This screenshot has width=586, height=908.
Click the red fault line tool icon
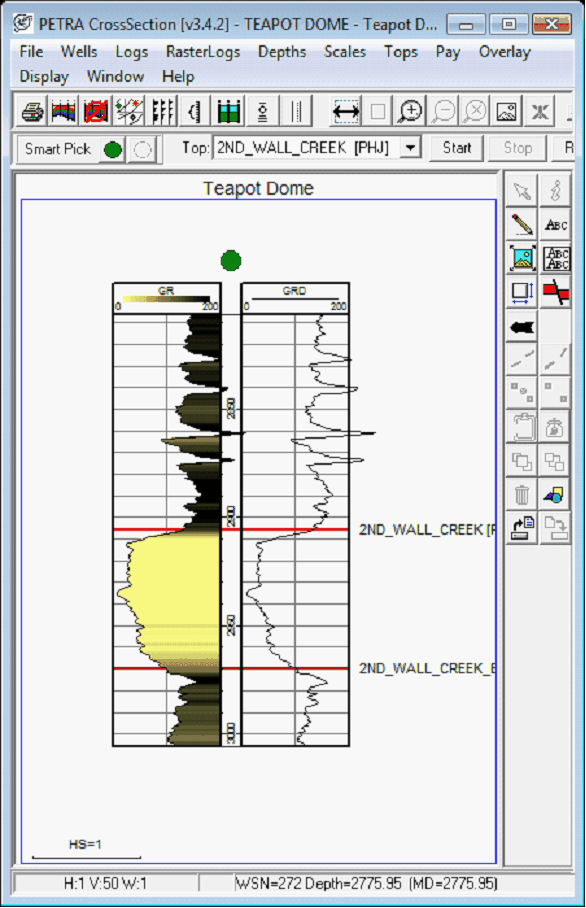point(555,292)
